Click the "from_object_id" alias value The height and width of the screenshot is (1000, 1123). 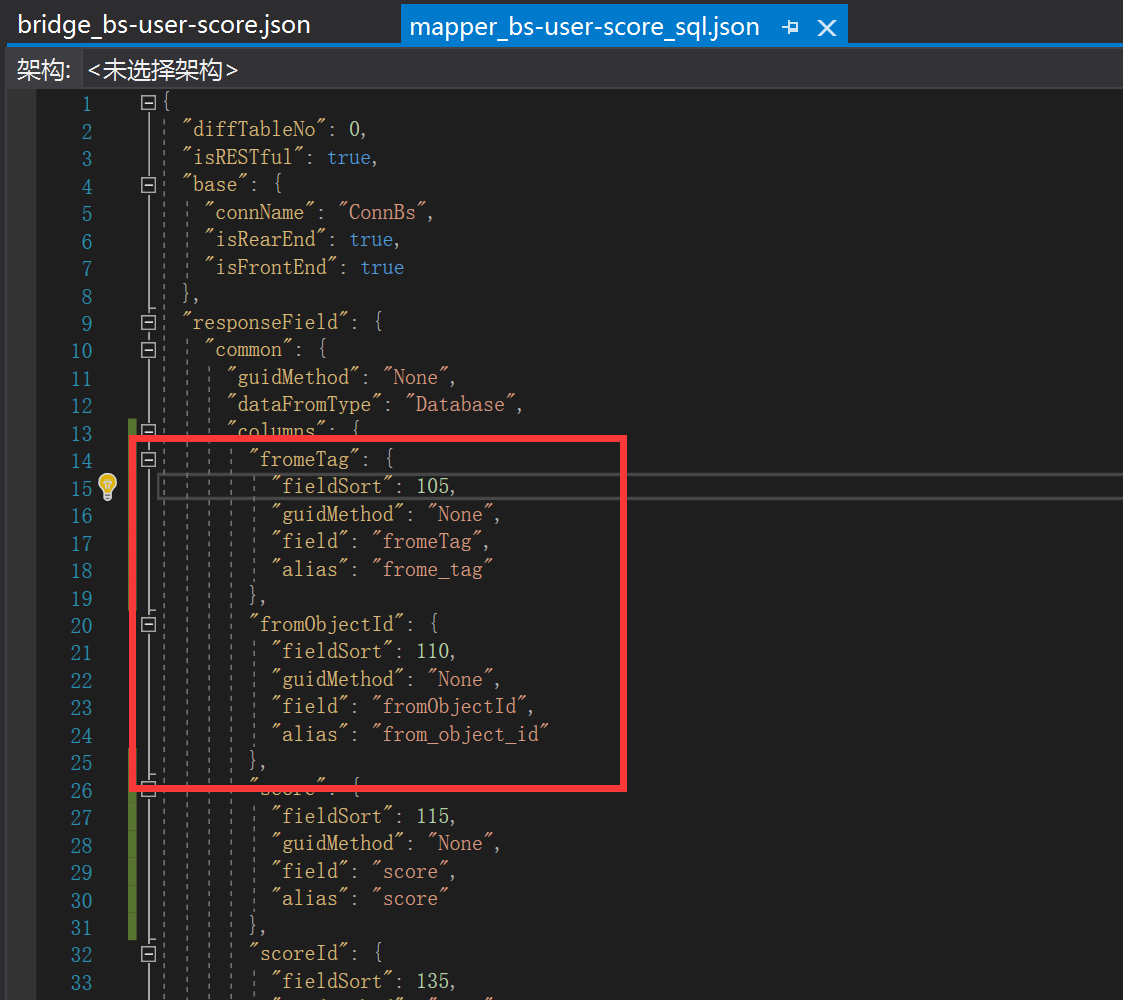(x=460, y=734)
